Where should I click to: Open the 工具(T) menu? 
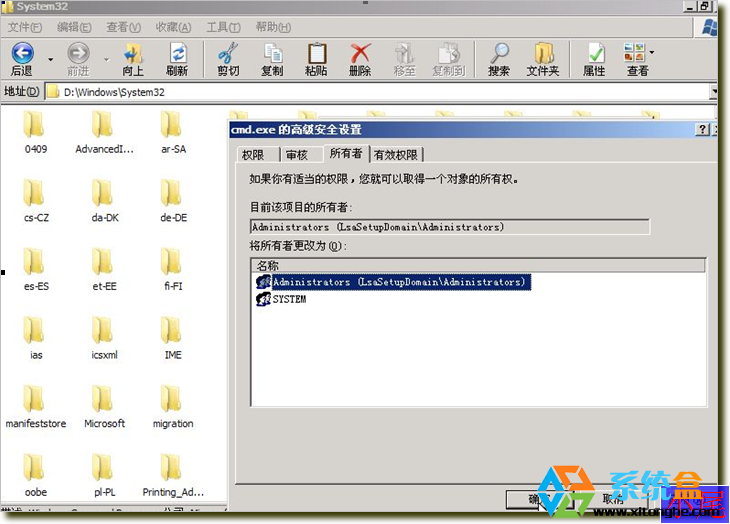tap(223, 27)
